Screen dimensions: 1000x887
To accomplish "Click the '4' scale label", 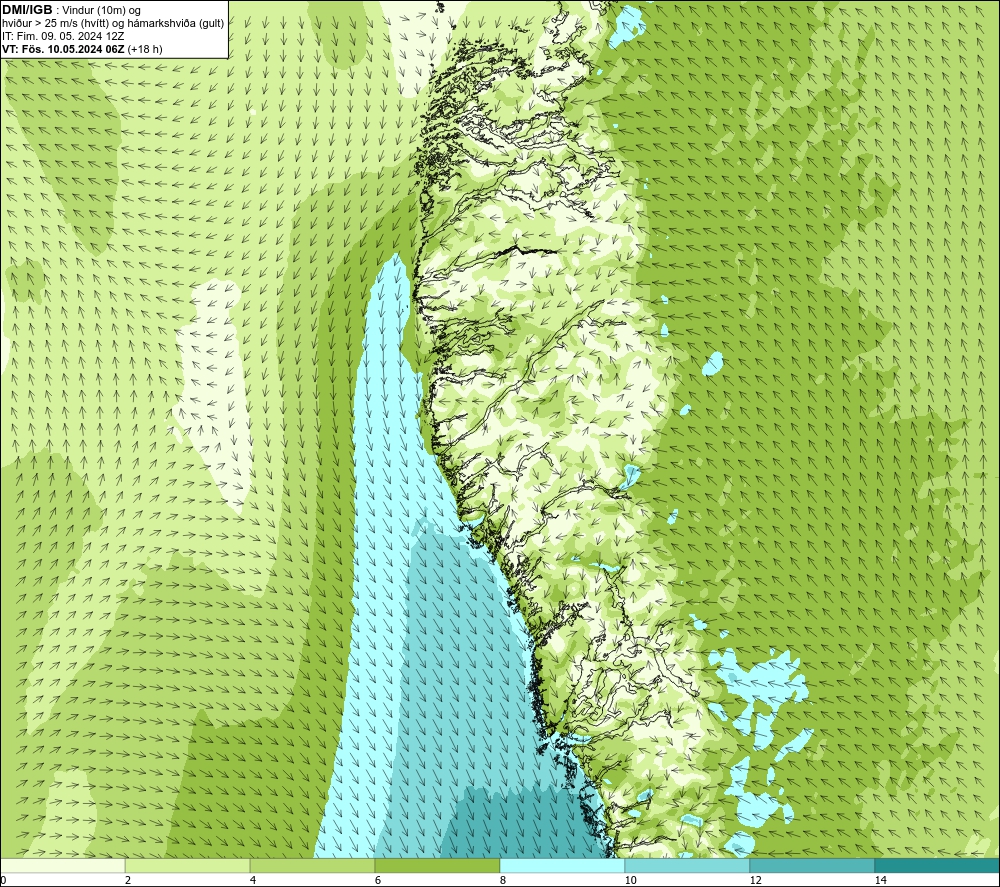I will click(253, 880).
